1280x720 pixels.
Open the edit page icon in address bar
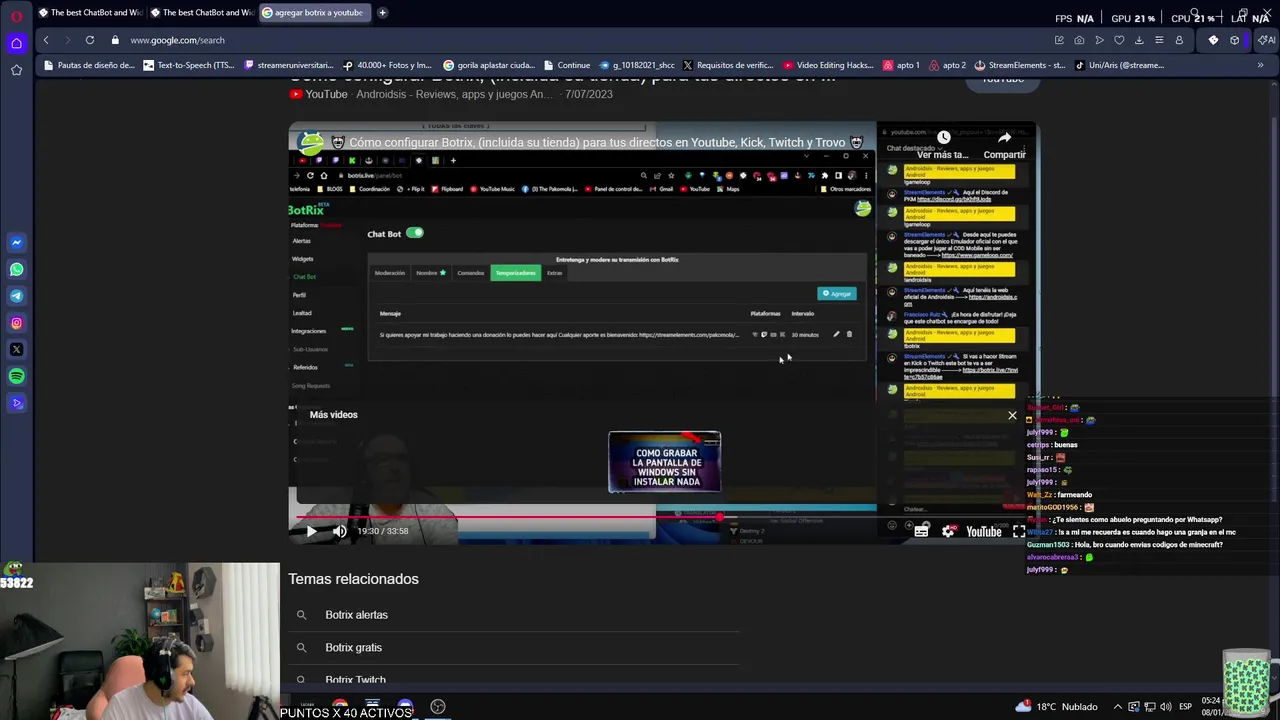click(1059, 40)
